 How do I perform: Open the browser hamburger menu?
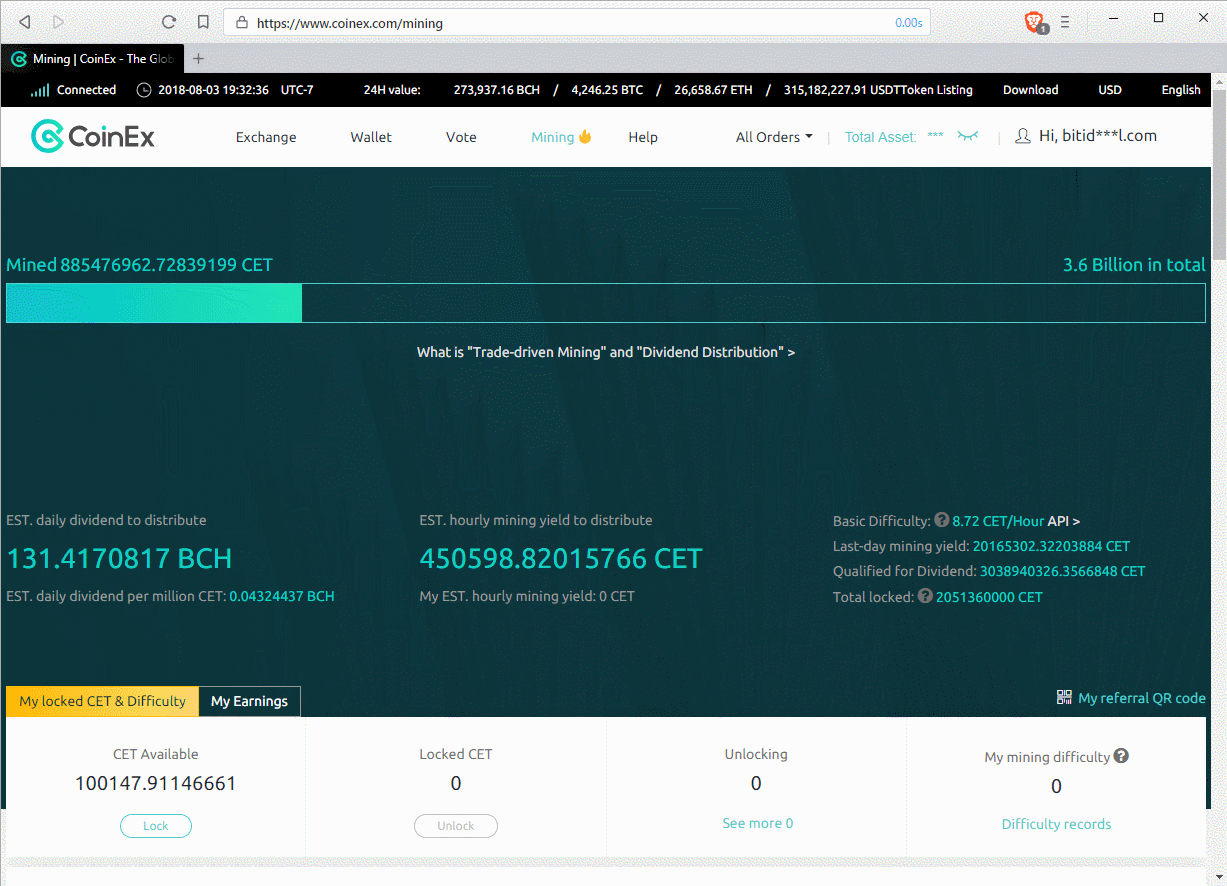(x=1065, y=21)
